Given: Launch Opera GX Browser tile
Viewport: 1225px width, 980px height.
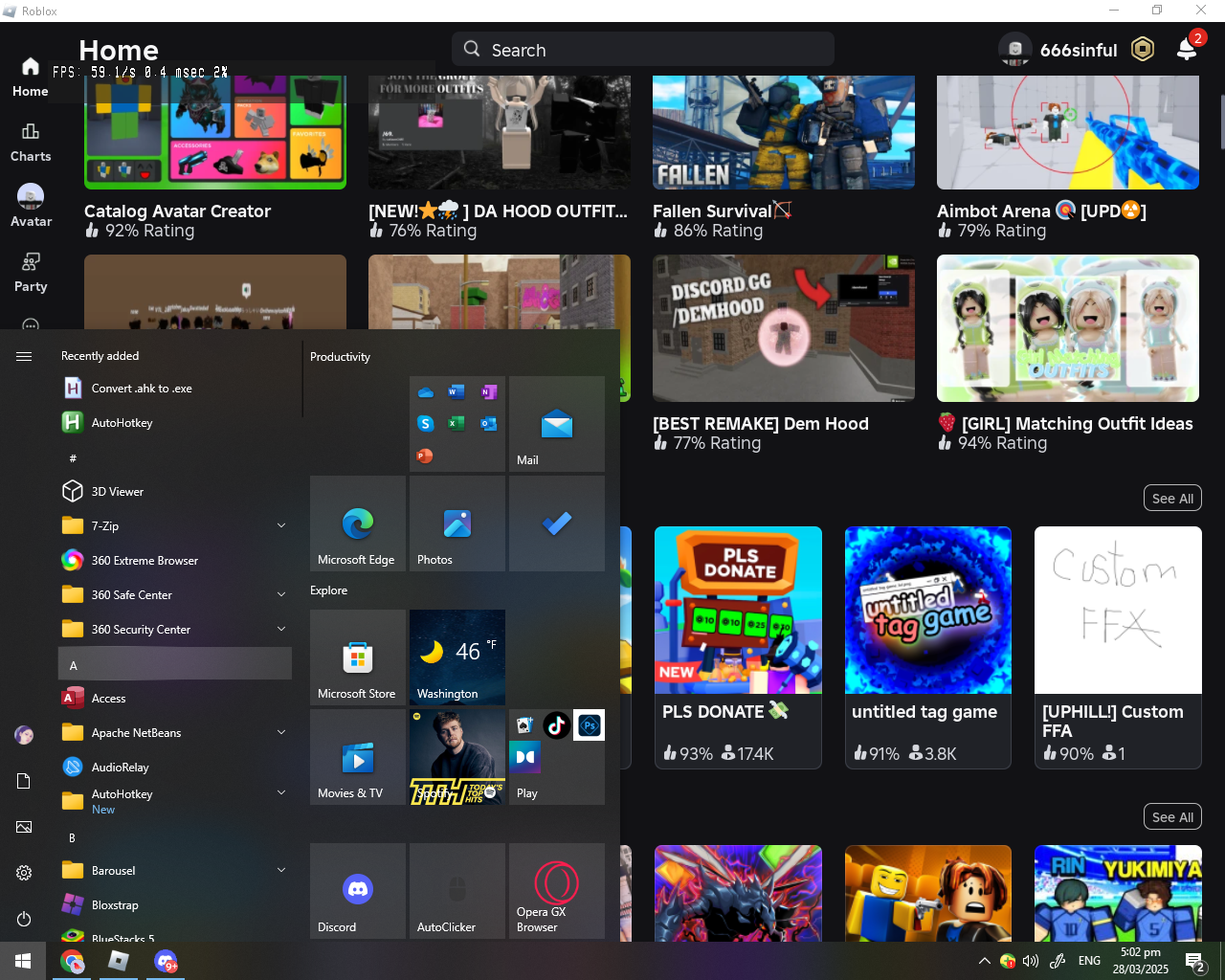Looking at the screenshot, I should 557,891.
